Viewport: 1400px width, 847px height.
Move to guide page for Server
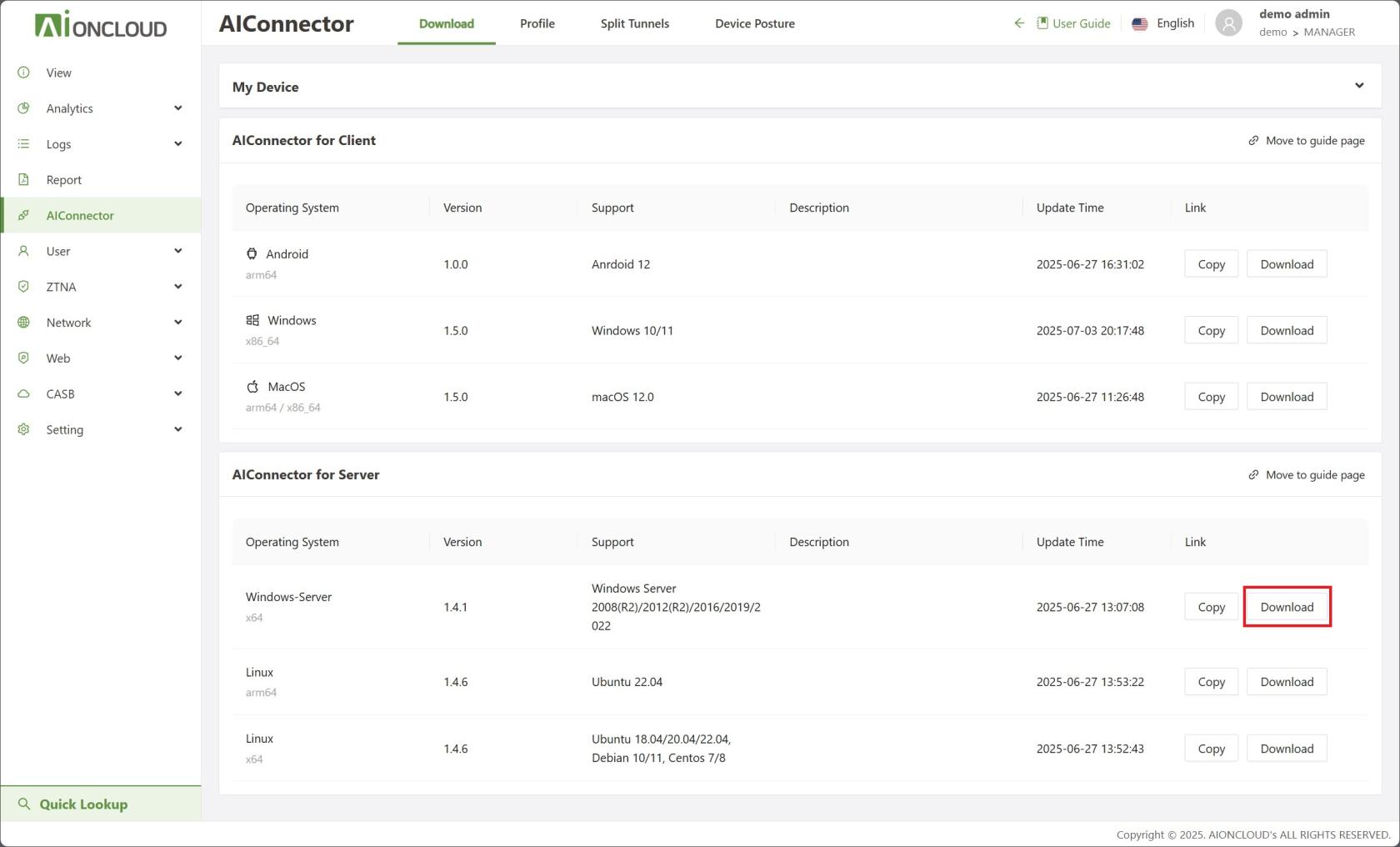click(1306, 475)
